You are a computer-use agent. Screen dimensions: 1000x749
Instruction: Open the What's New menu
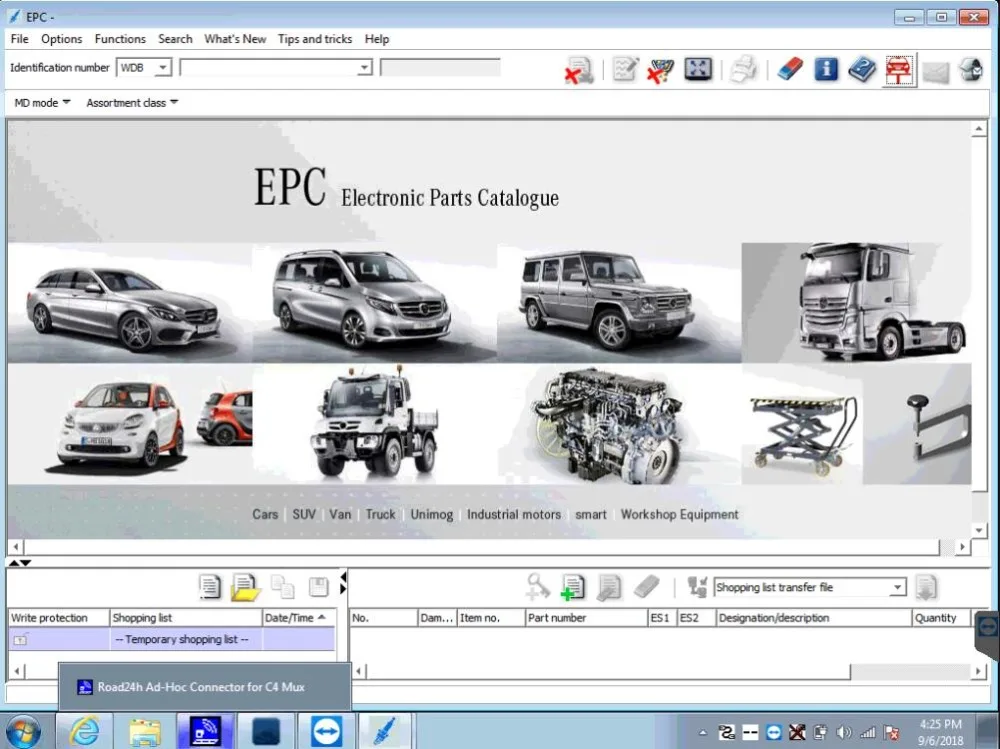click(235, 39)
